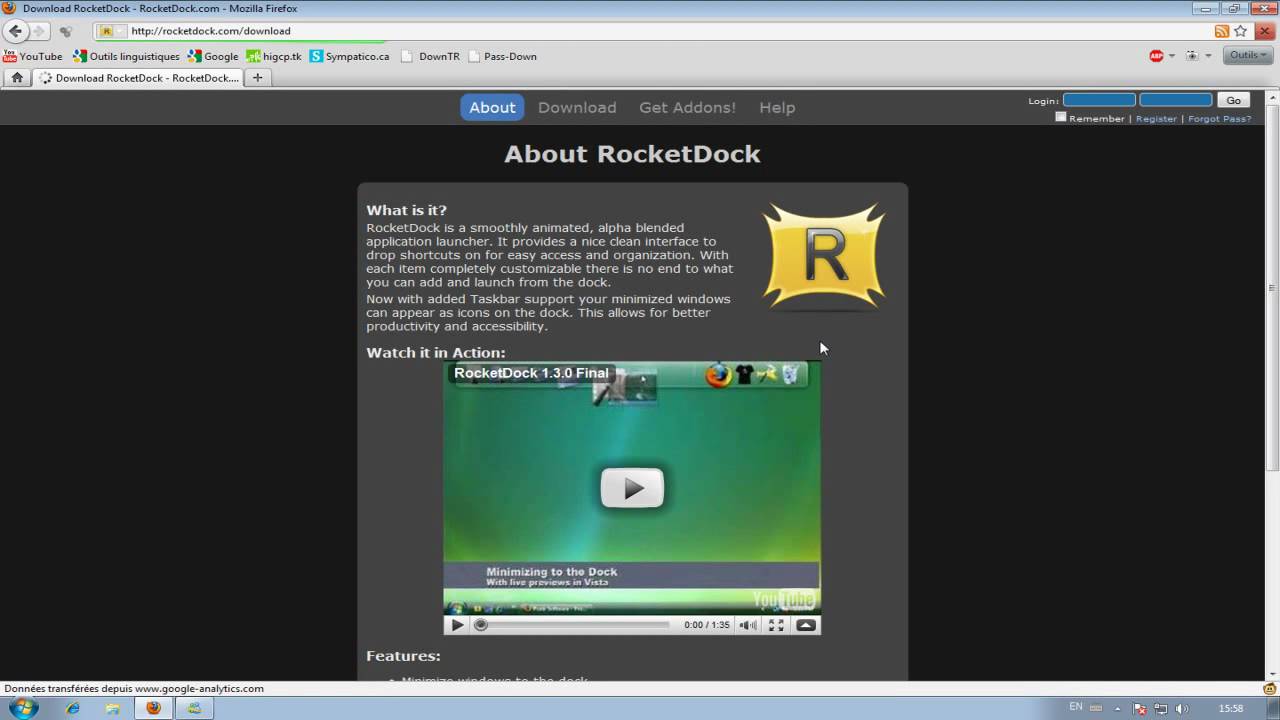The width and height of the screenshot is (1280, 720).
Task: Click the RSS feed icon in address bar
Action: (x=1222, y=31)
